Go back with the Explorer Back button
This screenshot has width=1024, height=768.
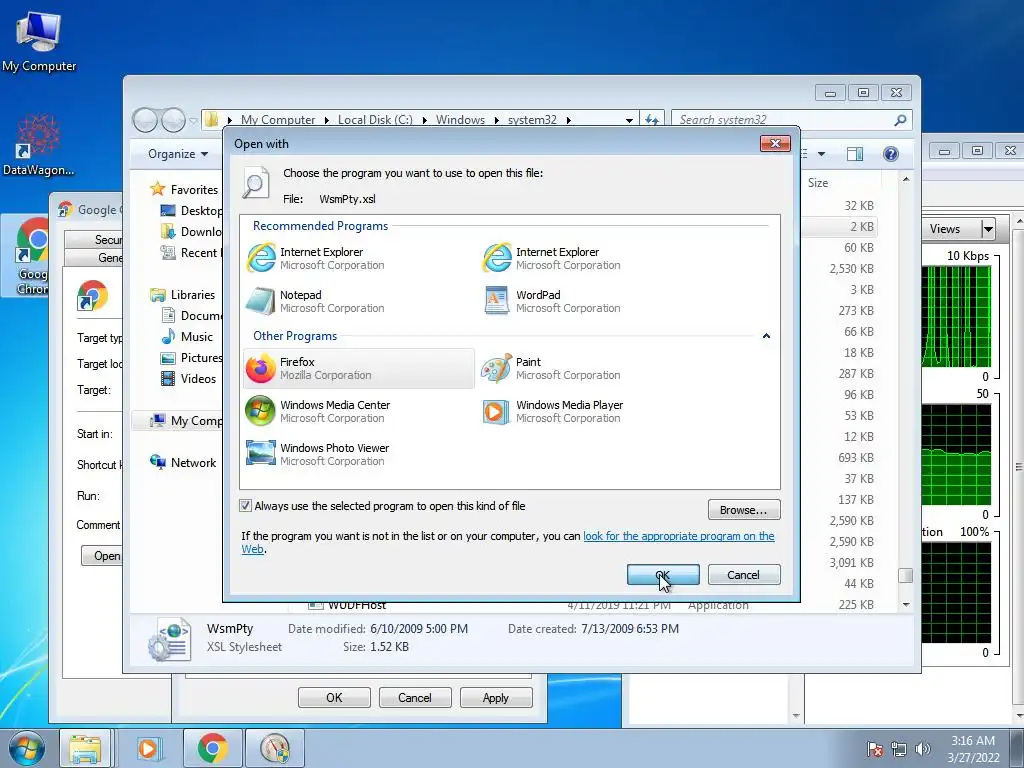pos(145,120)
